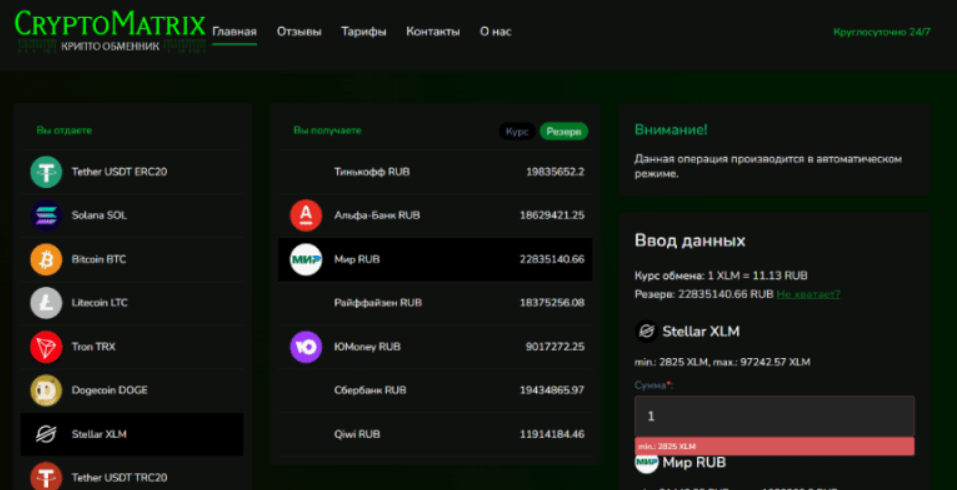Click the Внимание! heading
The height and width of the screenshot is (490, 957).
click(x=671, y=129)
